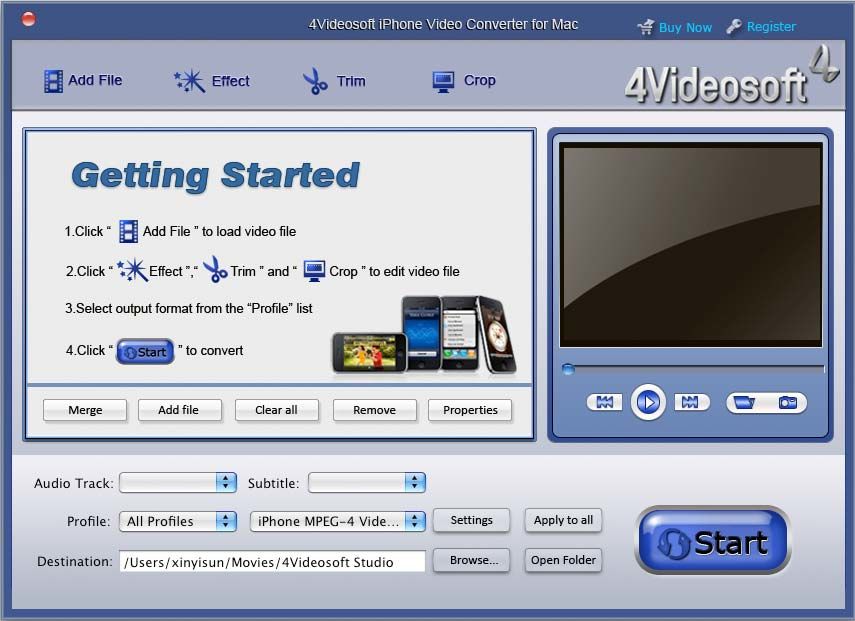Click the "Profile:" label
Image resolution: width=855 pixels, height=621 pixels.
tap(88, 521)
